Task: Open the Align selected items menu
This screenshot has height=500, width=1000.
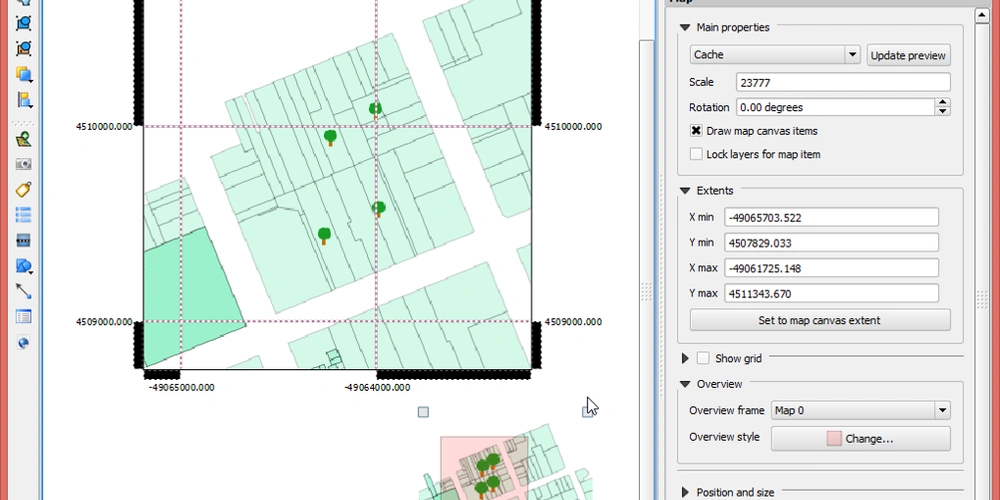Action: 24,100
